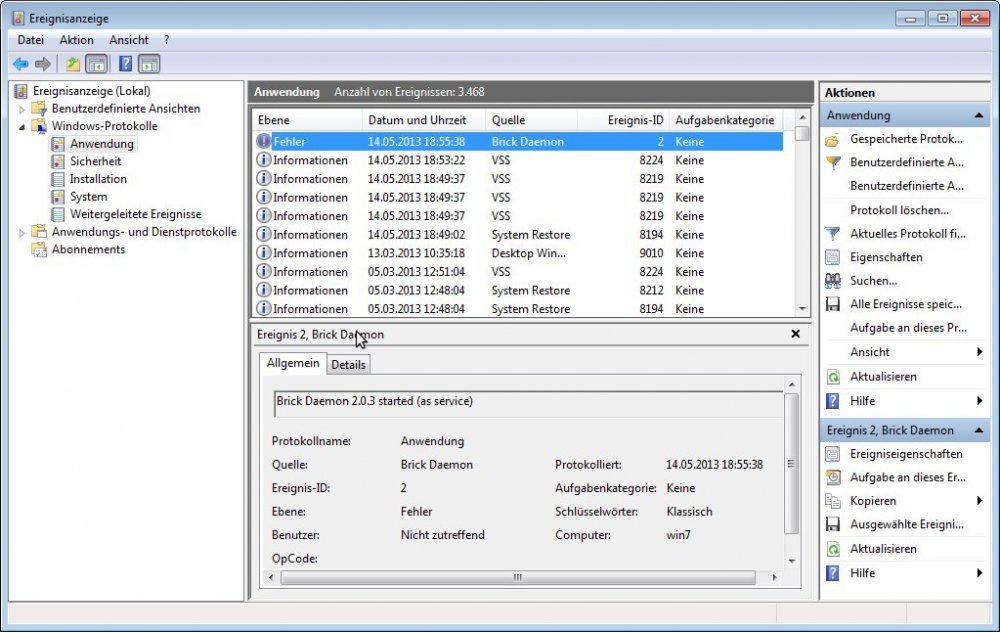The width and height of the screenshot is (1000, 632).
Task: Switch to the Details tab
Action: [x=348, y=365]
